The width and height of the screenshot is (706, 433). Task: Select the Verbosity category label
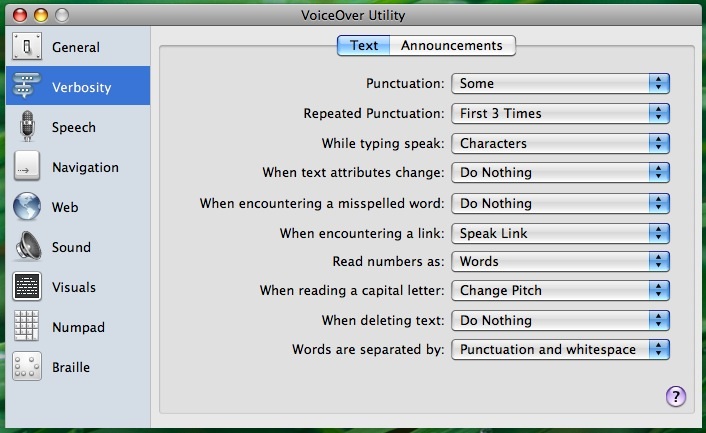(x=81, y=87)
